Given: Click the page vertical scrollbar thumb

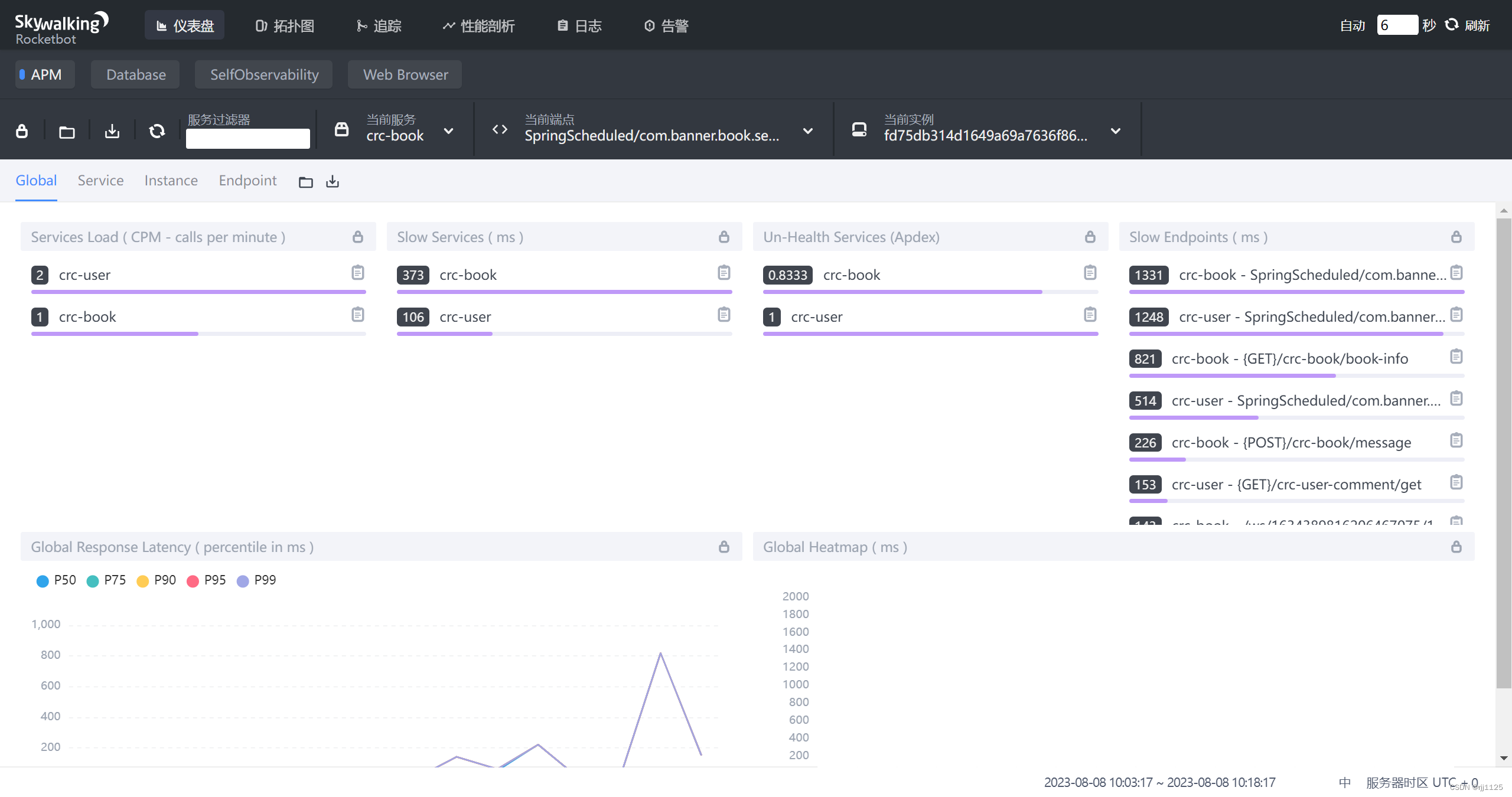Looking at the screenshot, I should coord(1504,453).
